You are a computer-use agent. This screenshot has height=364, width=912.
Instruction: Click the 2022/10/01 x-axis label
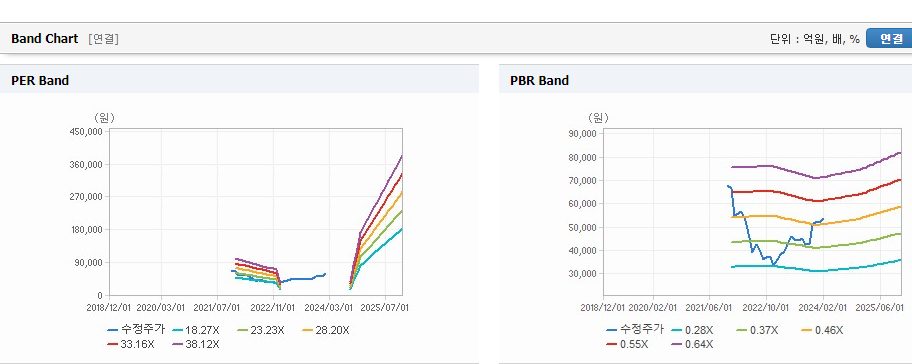[765, 307]
